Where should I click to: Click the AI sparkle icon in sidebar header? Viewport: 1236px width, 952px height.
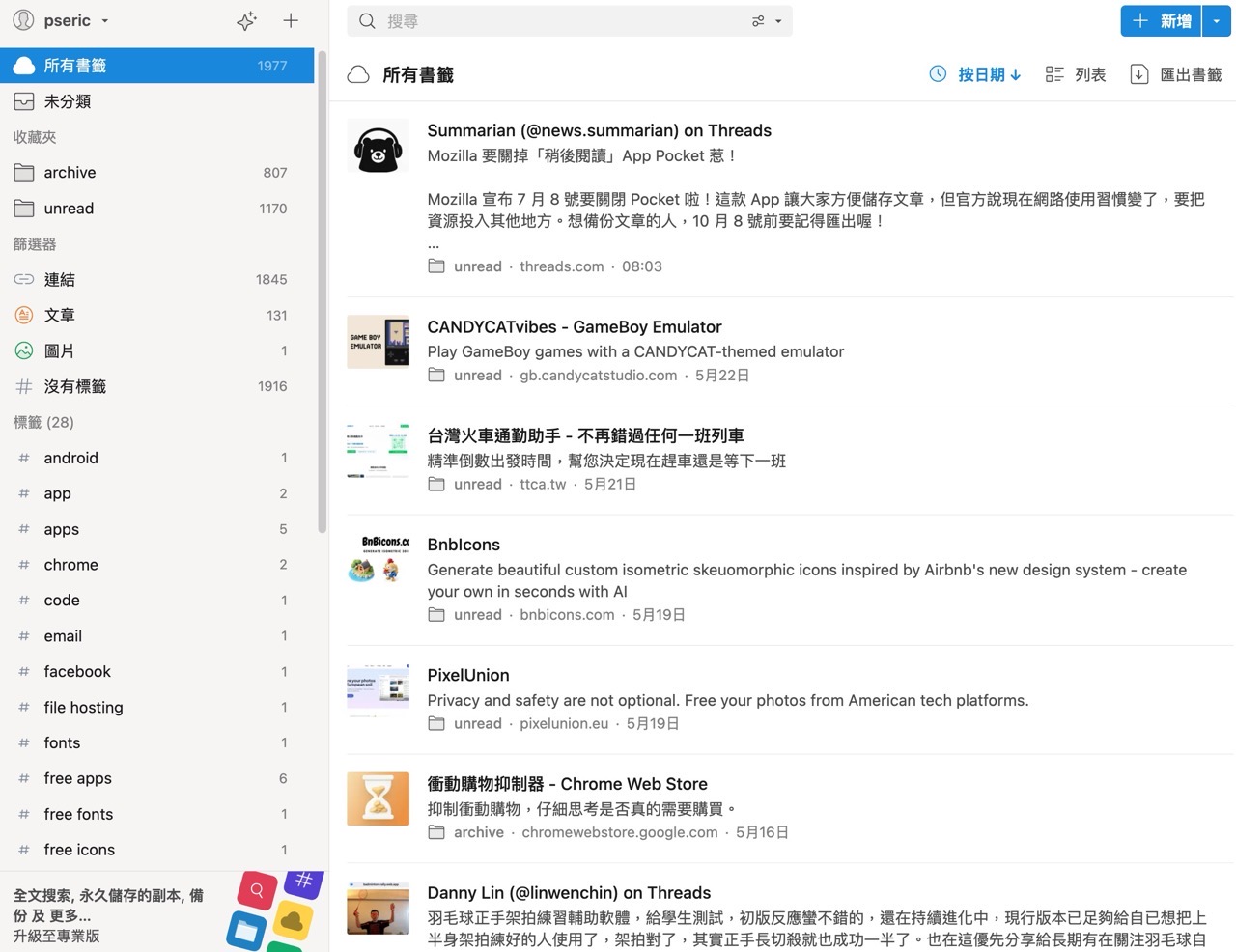246,20
